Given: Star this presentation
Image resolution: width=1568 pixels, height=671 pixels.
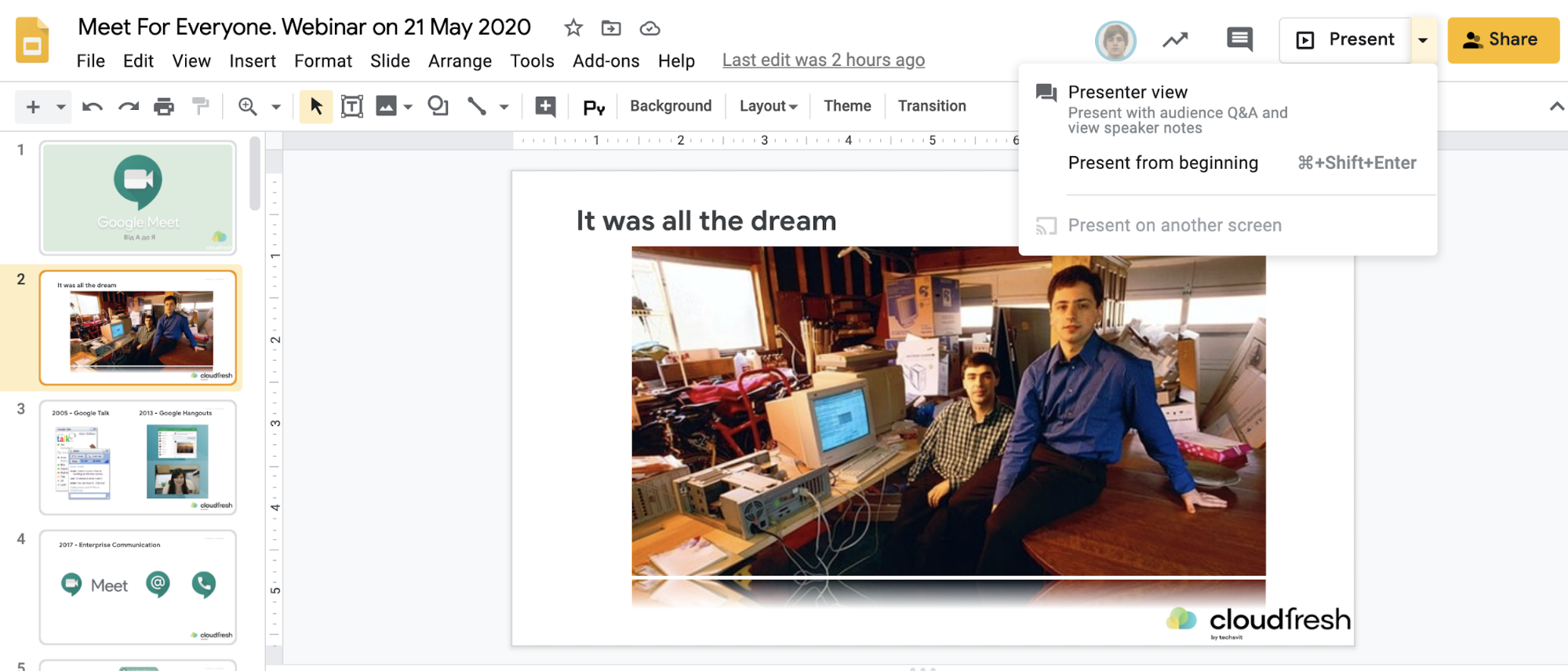Looking at the screenshot, I should click(573, 28).
